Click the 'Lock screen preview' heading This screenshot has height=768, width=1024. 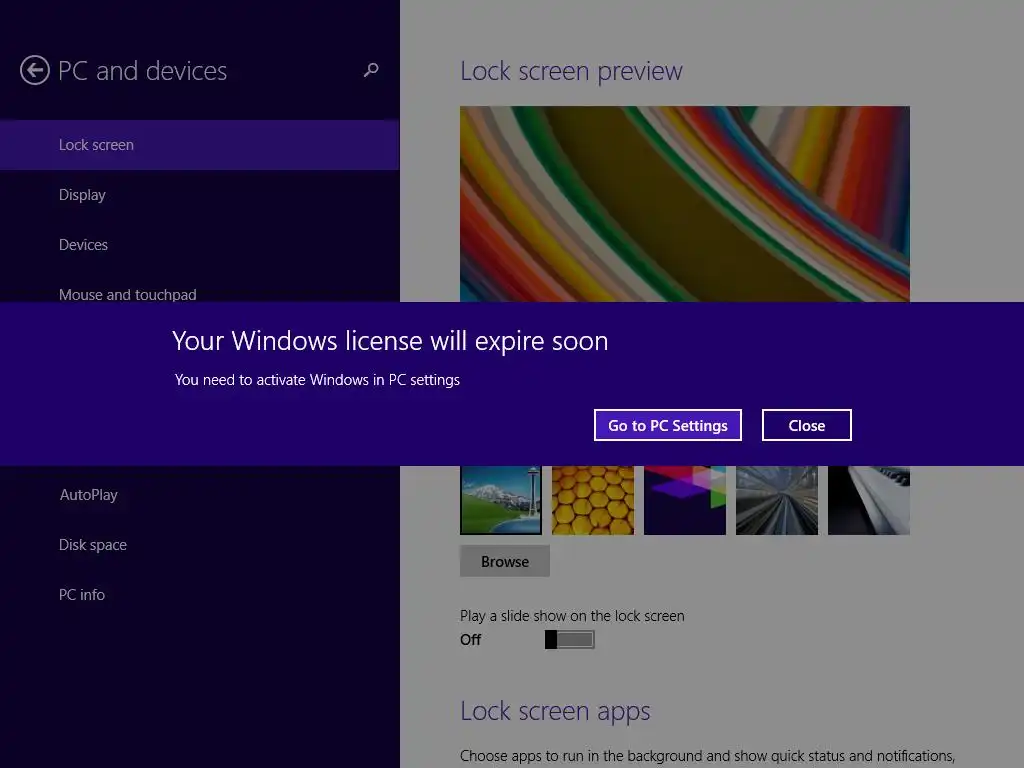(x=571, y=71)
